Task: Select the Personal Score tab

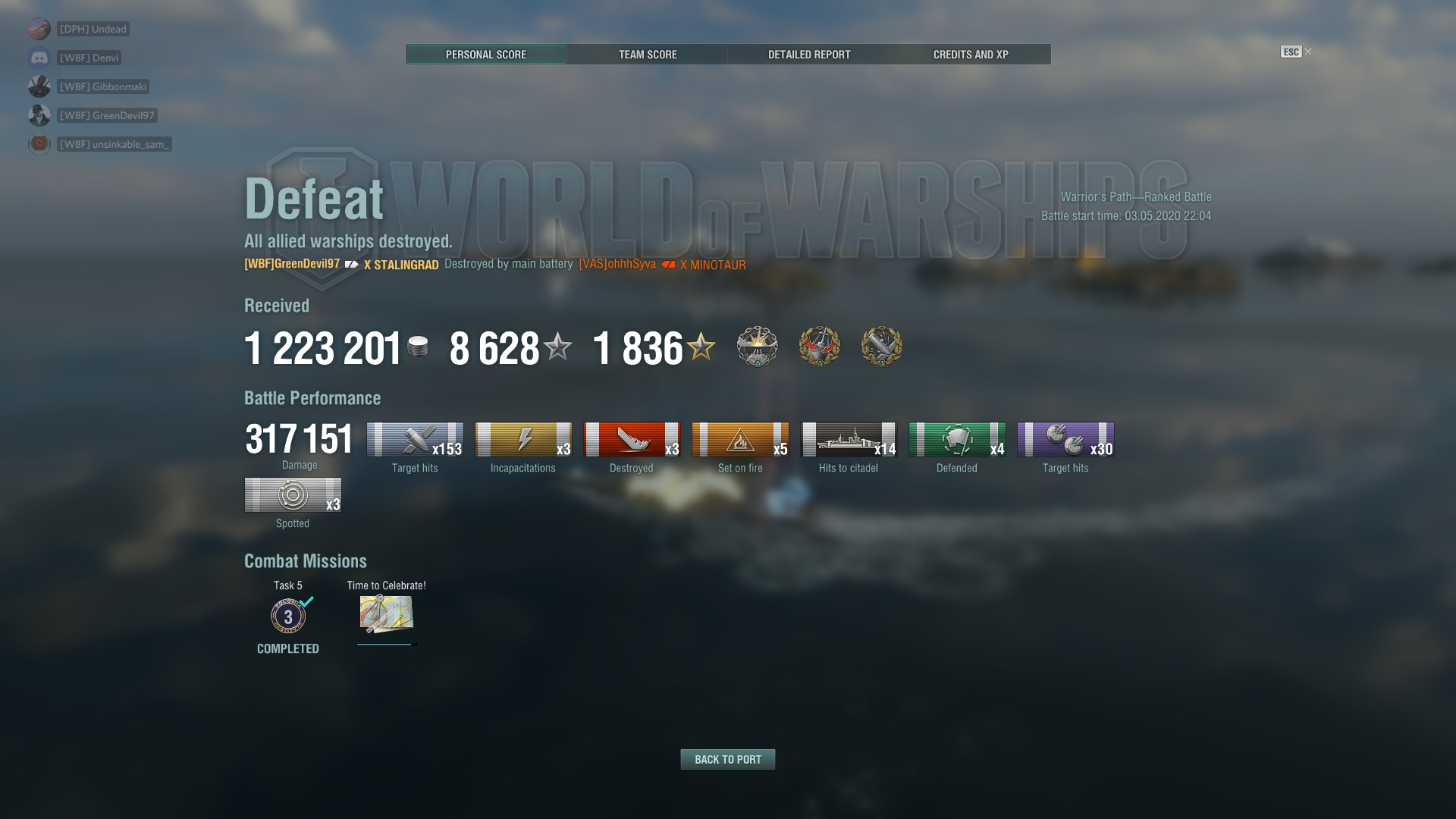Action: [486, 55]
